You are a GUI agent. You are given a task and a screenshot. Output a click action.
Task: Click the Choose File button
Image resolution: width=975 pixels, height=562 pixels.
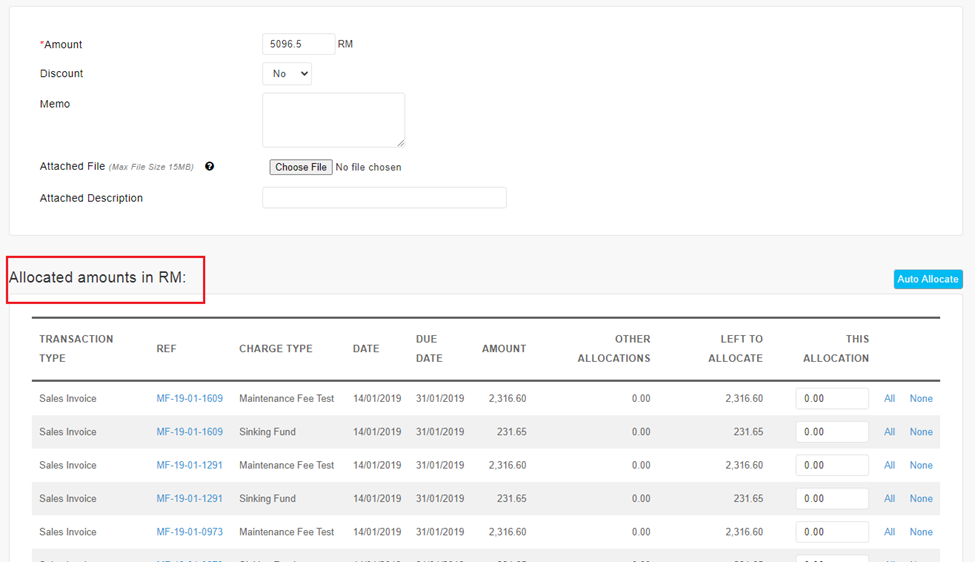point(301,167)
